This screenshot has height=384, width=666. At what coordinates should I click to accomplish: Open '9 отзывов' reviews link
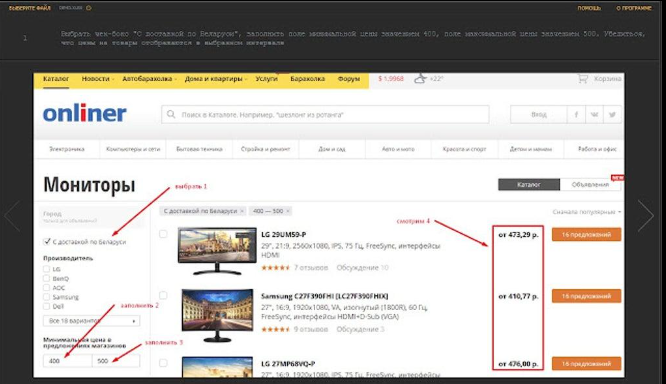pos(311,329)
